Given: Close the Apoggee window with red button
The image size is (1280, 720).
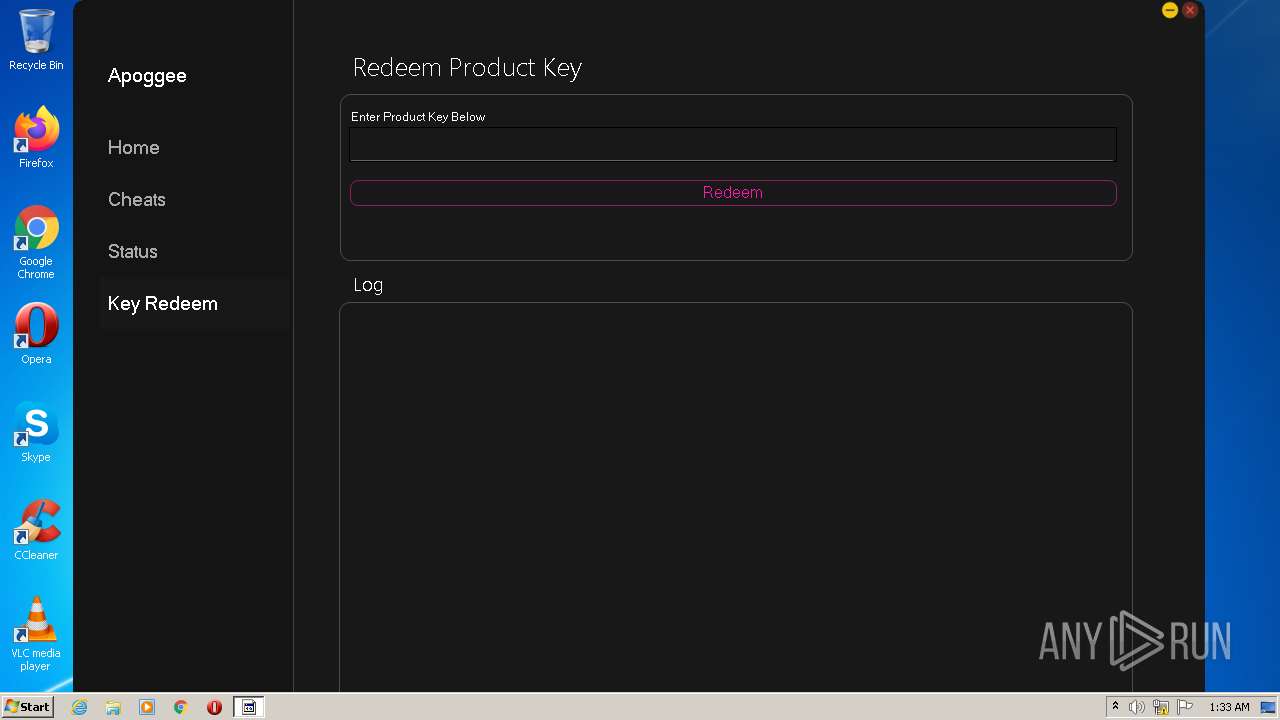Looking at the screenshot, I should coord(1190,10).
